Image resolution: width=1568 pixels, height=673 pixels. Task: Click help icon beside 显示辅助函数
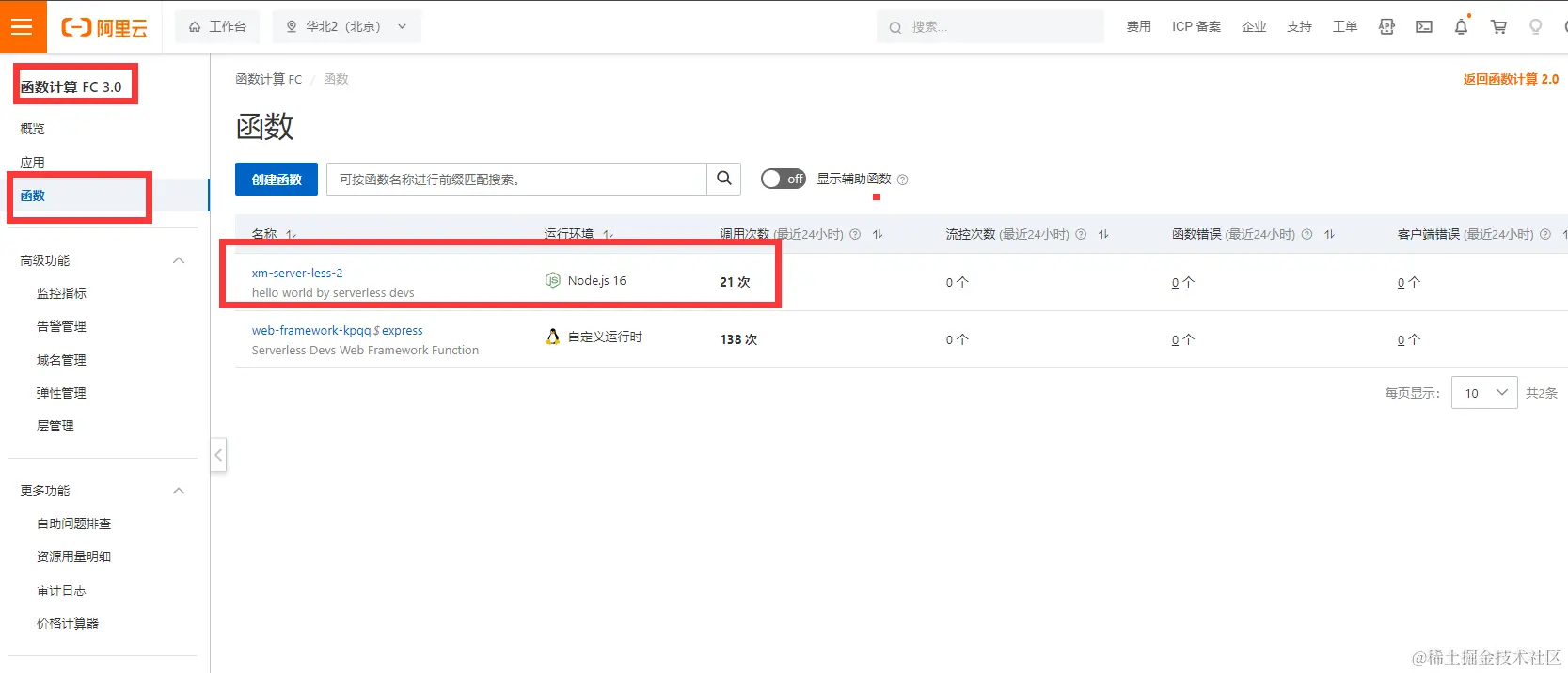(x=903, y=180)
